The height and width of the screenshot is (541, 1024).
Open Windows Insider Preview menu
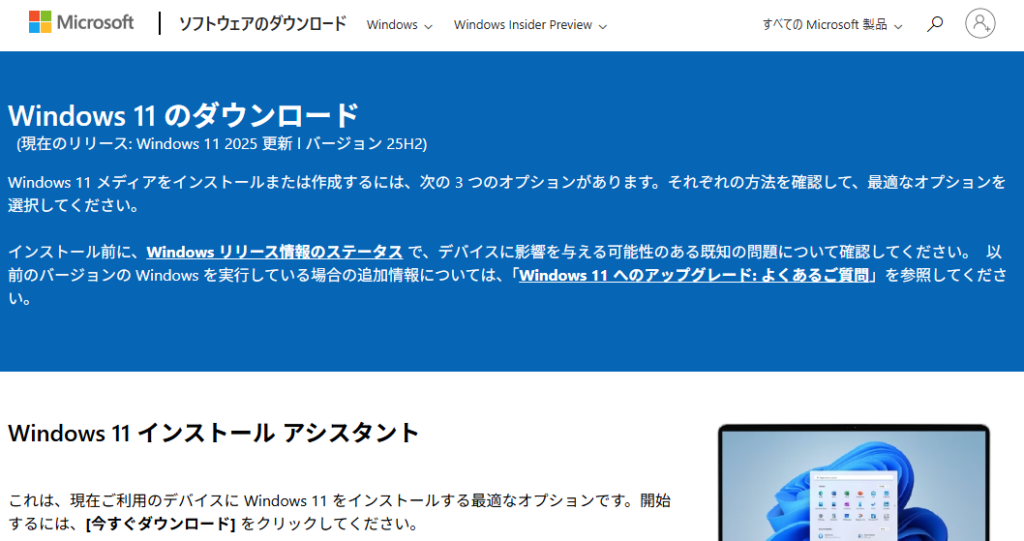click(x=522, y=25)
